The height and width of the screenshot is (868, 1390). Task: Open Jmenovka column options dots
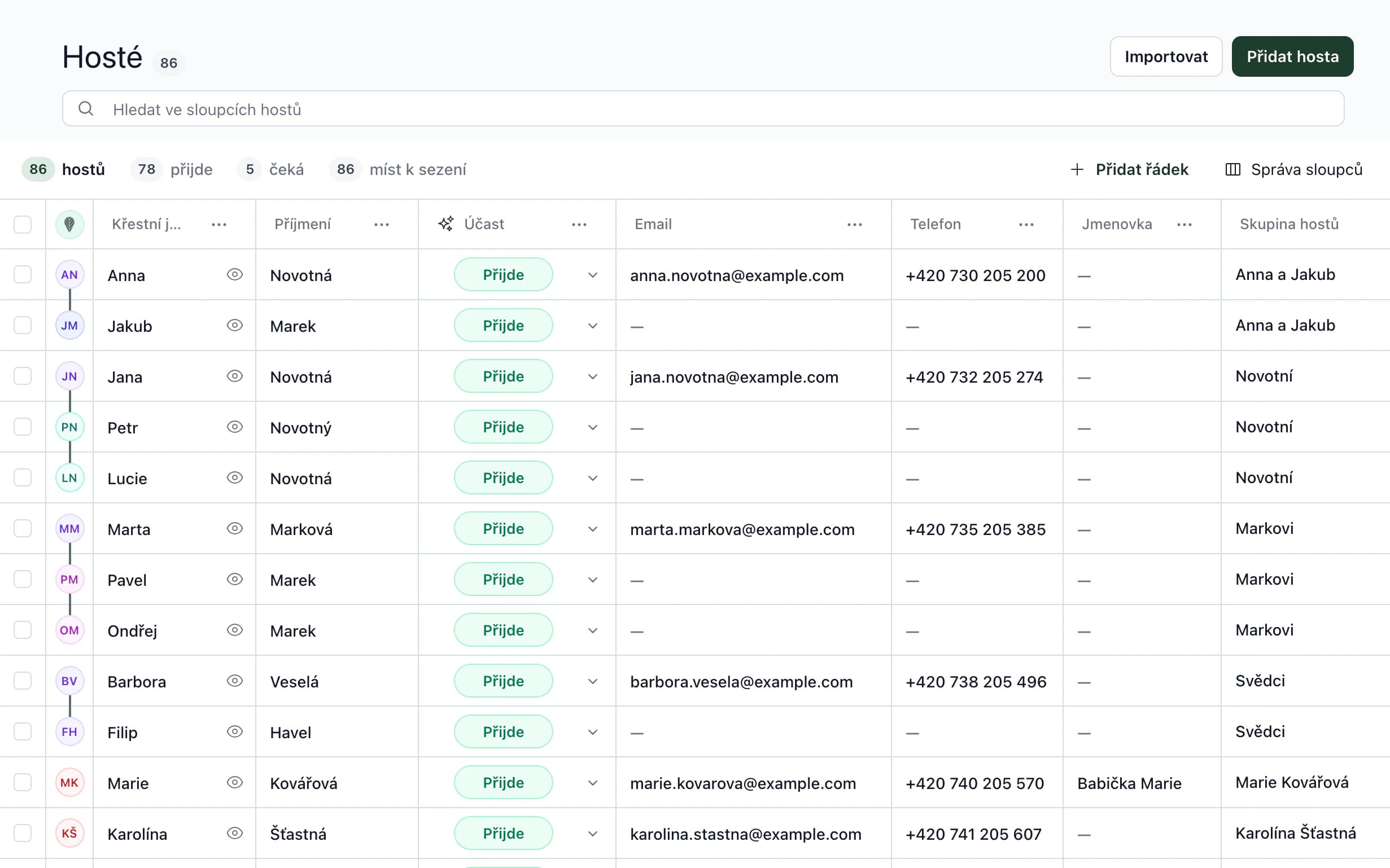pyautogui.click(x=1184, y=225)
